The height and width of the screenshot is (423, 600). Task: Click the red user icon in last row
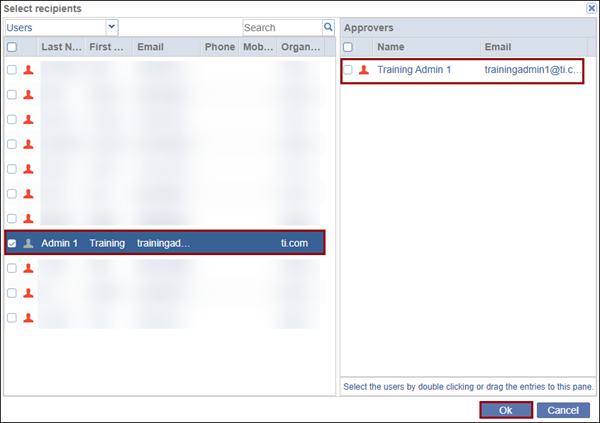(x=28, y=318)
